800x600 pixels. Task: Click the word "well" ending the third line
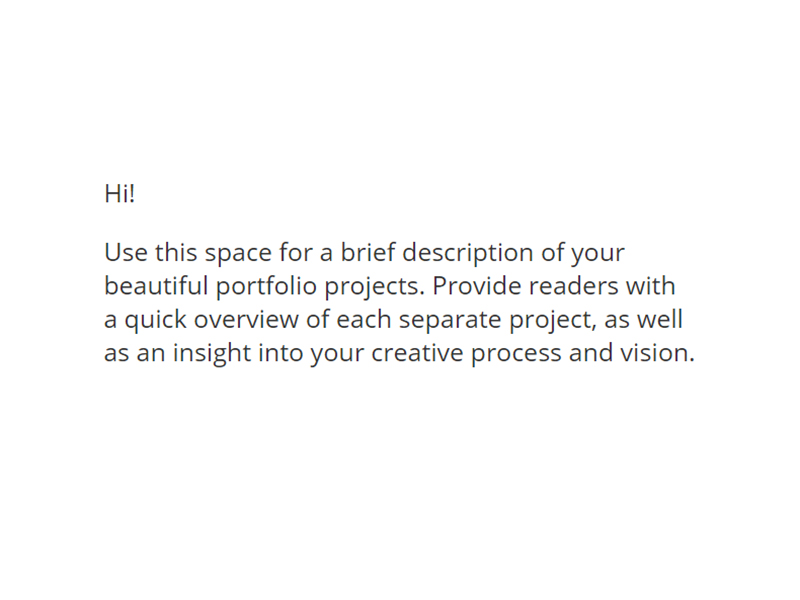point(662,320)
